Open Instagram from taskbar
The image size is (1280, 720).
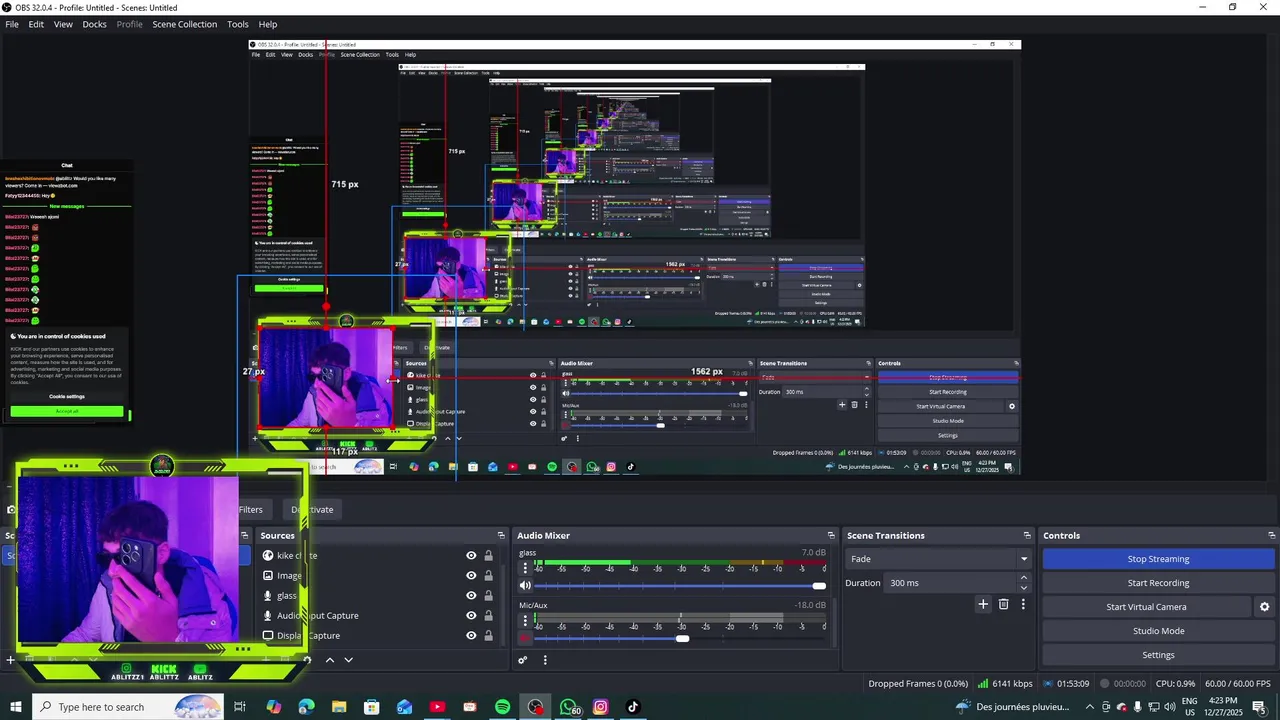(600, 707)
